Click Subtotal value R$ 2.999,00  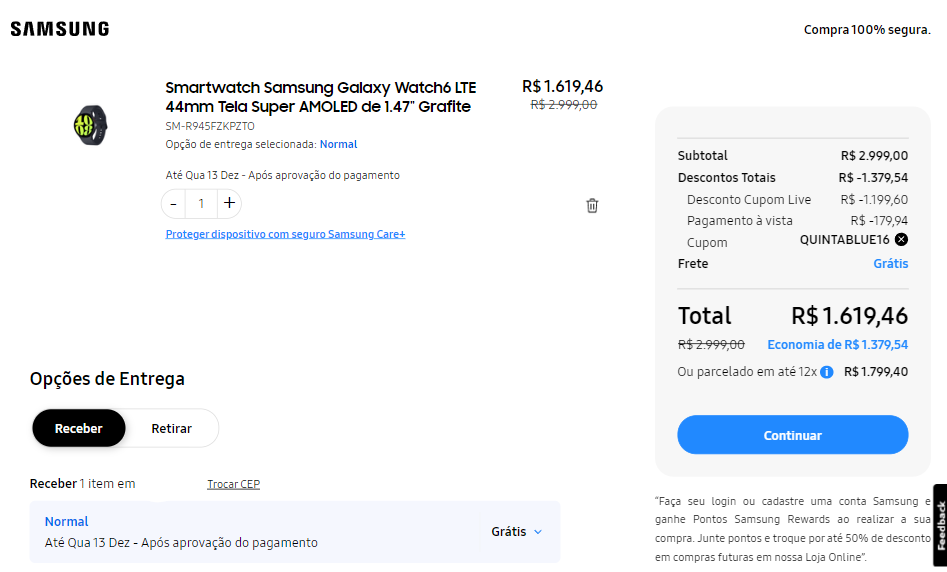(874, 156)
